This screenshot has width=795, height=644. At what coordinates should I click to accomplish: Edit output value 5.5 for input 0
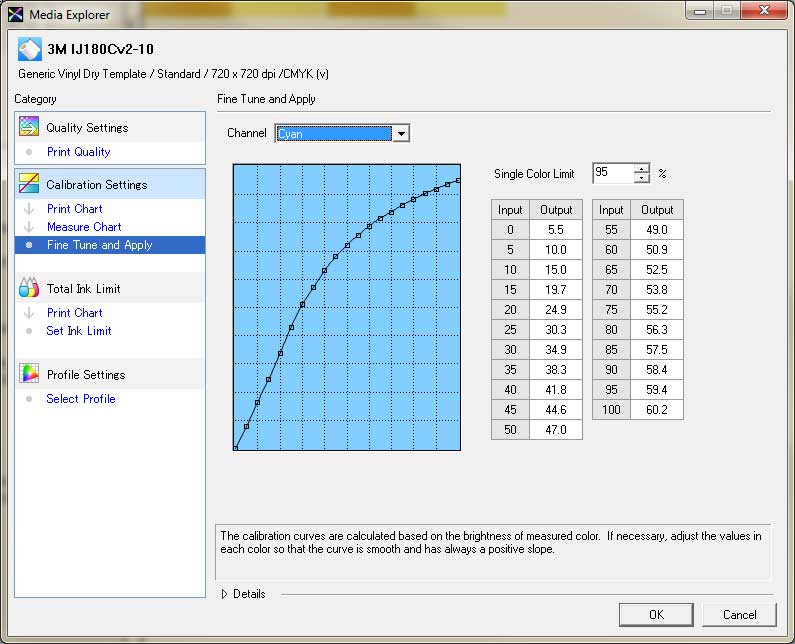pyautogui.click(x=556, y=230)
